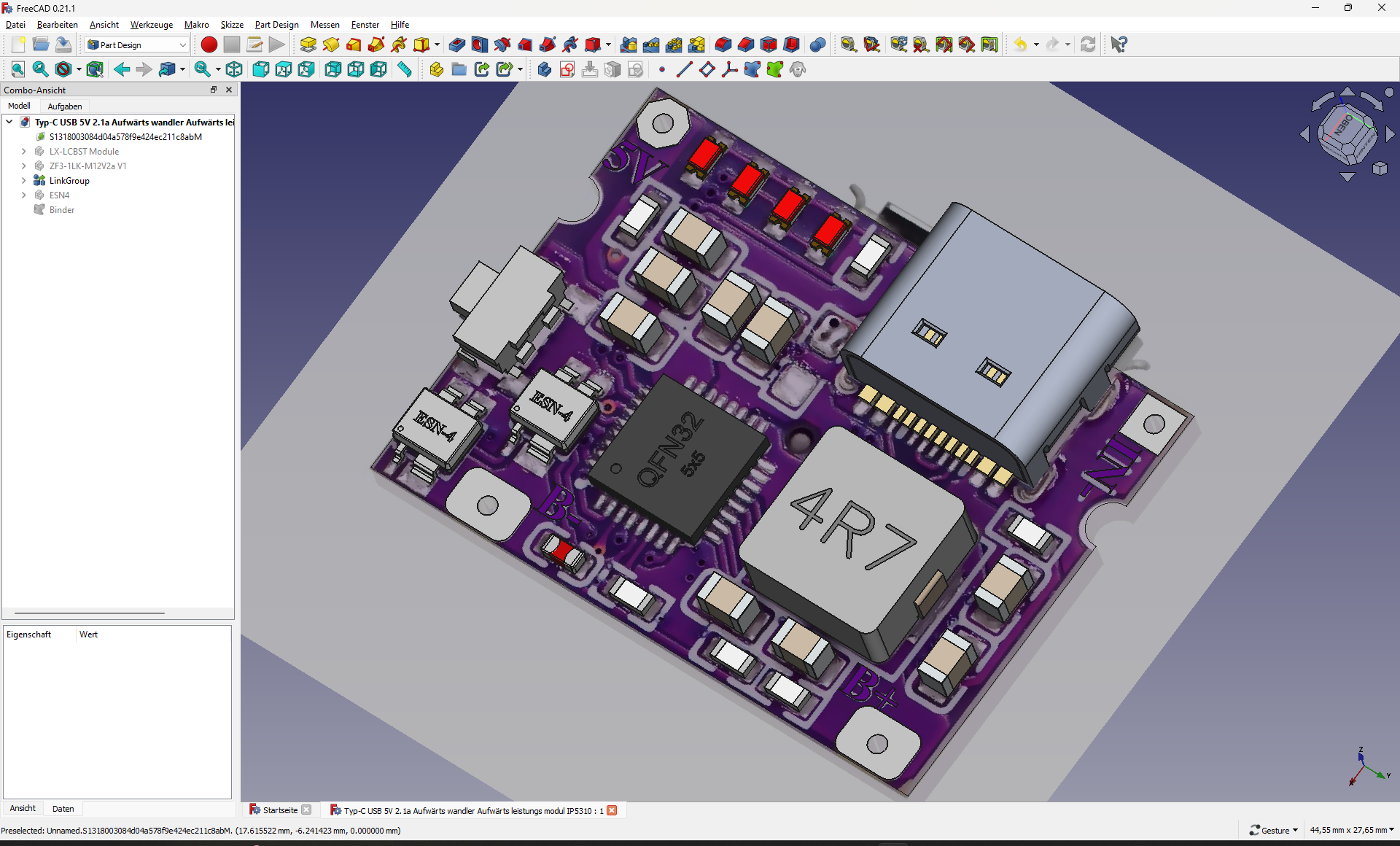
Task: Open the dimension units dropdown in status bar
Action: tap(1351, 830)
